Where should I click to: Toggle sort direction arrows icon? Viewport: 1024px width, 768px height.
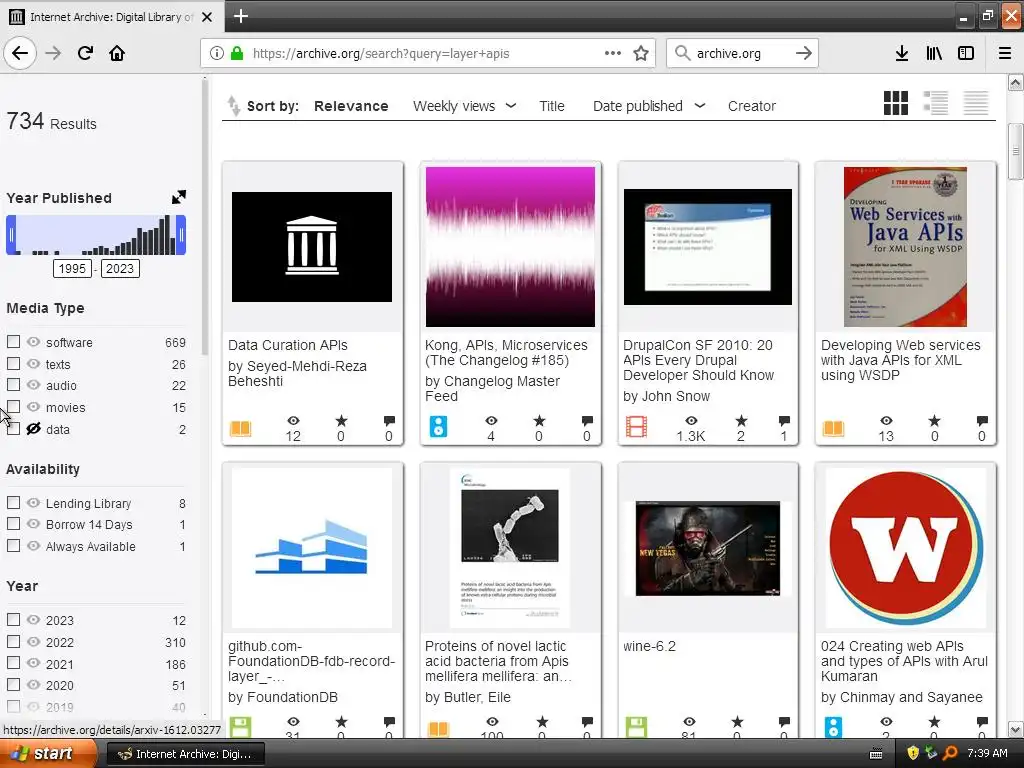(233, 105)
